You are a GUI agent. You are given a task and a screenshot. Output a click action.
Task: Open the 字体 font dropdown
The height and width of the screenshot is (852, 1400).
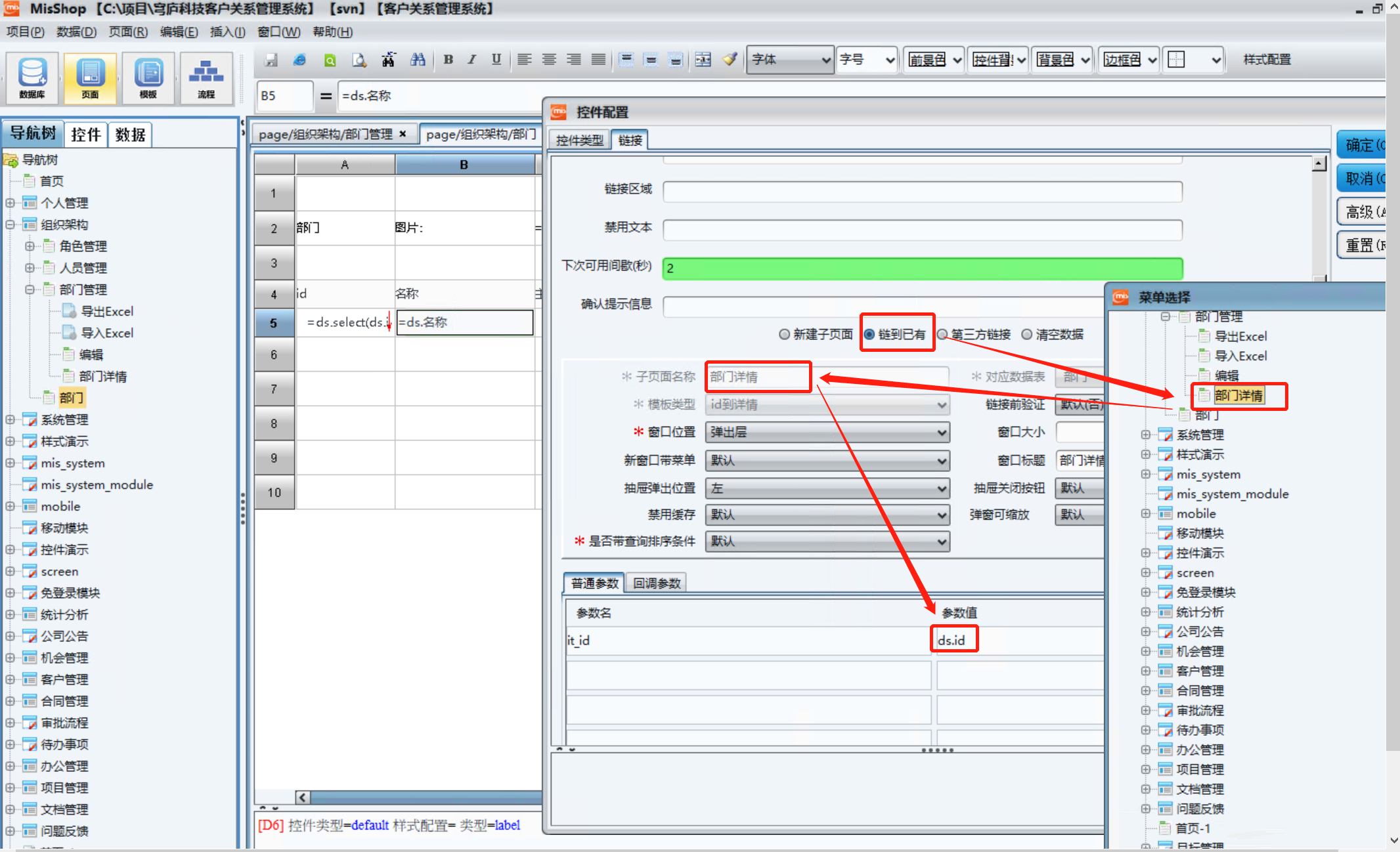(791, 60)
